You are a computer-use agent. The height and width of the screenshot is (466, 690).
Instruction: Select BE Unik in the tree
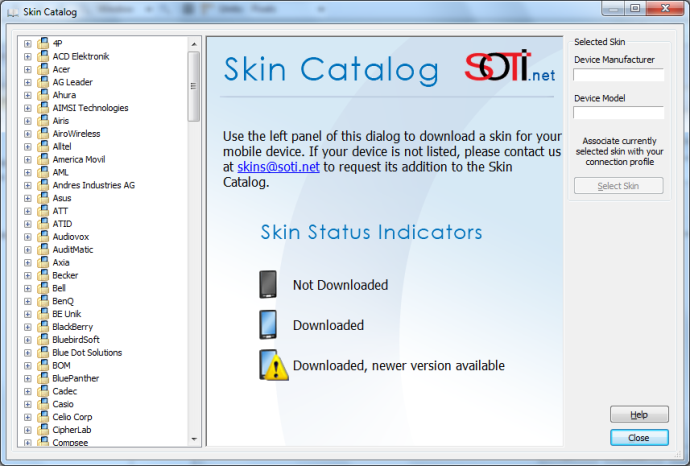click(66, 314)
